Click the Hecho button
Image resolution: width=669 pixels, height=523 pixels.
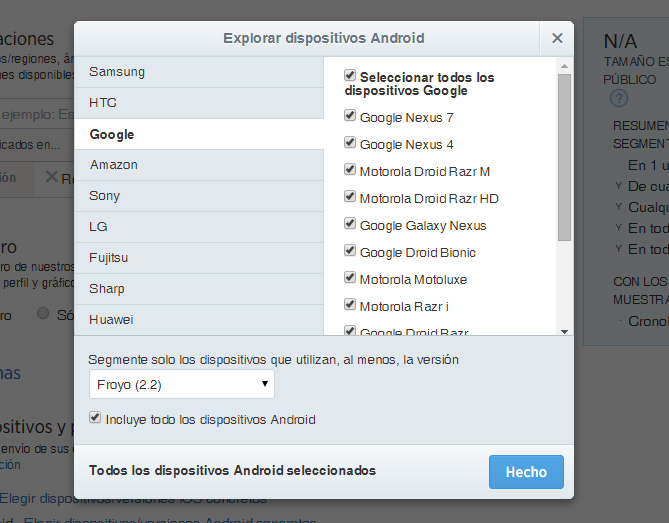(x=526, y=472)
